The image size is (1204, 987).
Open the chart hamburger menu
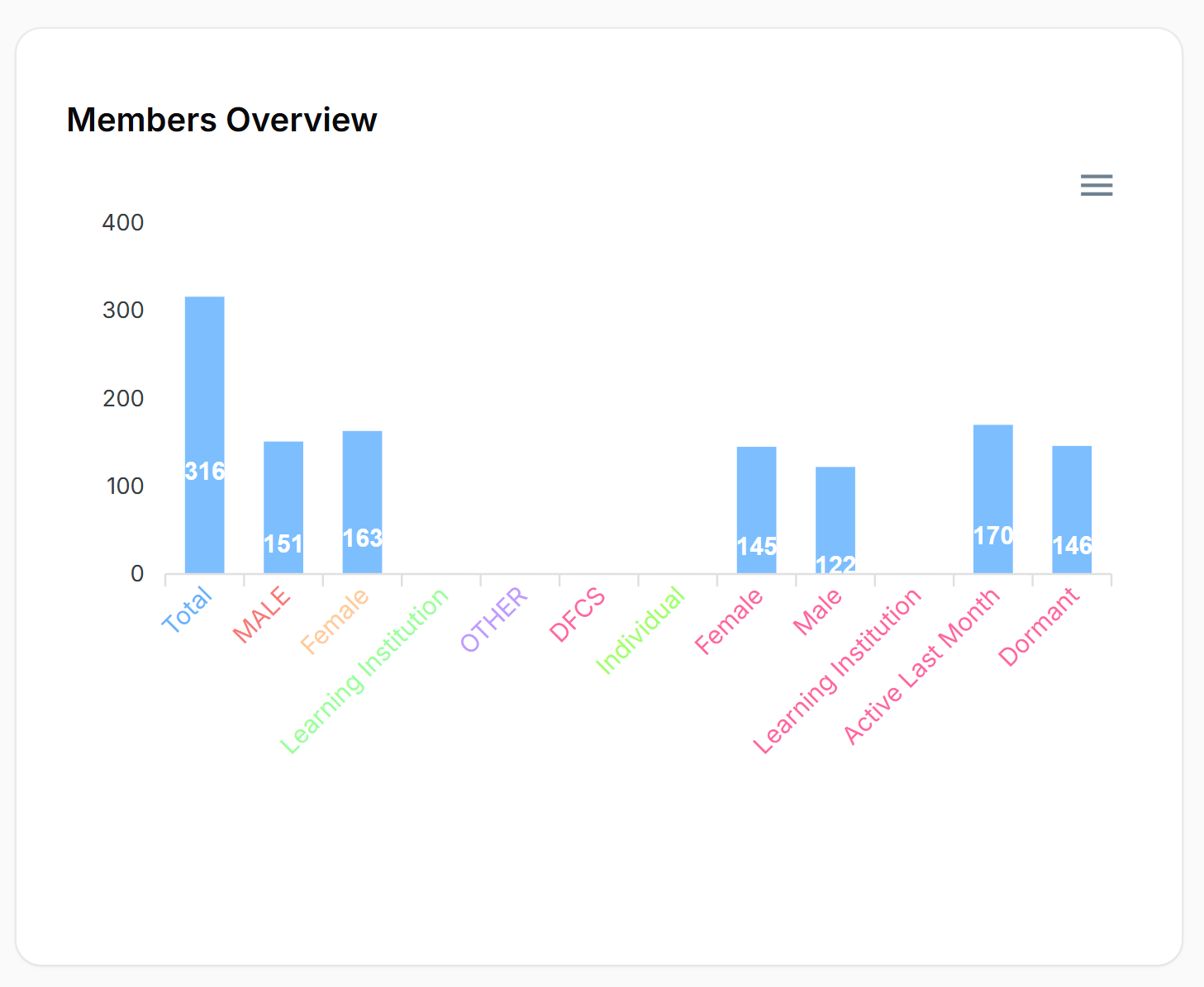tap(1096, 185)
